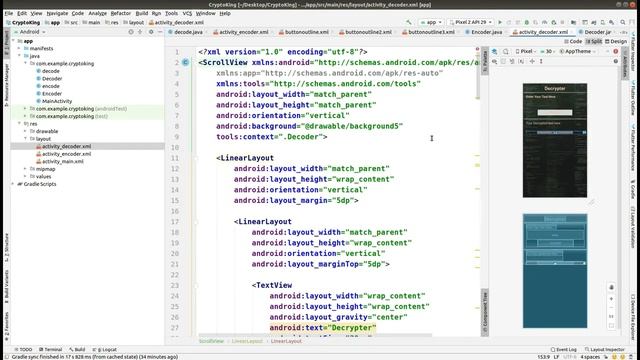Click the info icon in design toolbar
Image resolution: width=640 pixels, height=360 pixels.
(x=616, y=61)
